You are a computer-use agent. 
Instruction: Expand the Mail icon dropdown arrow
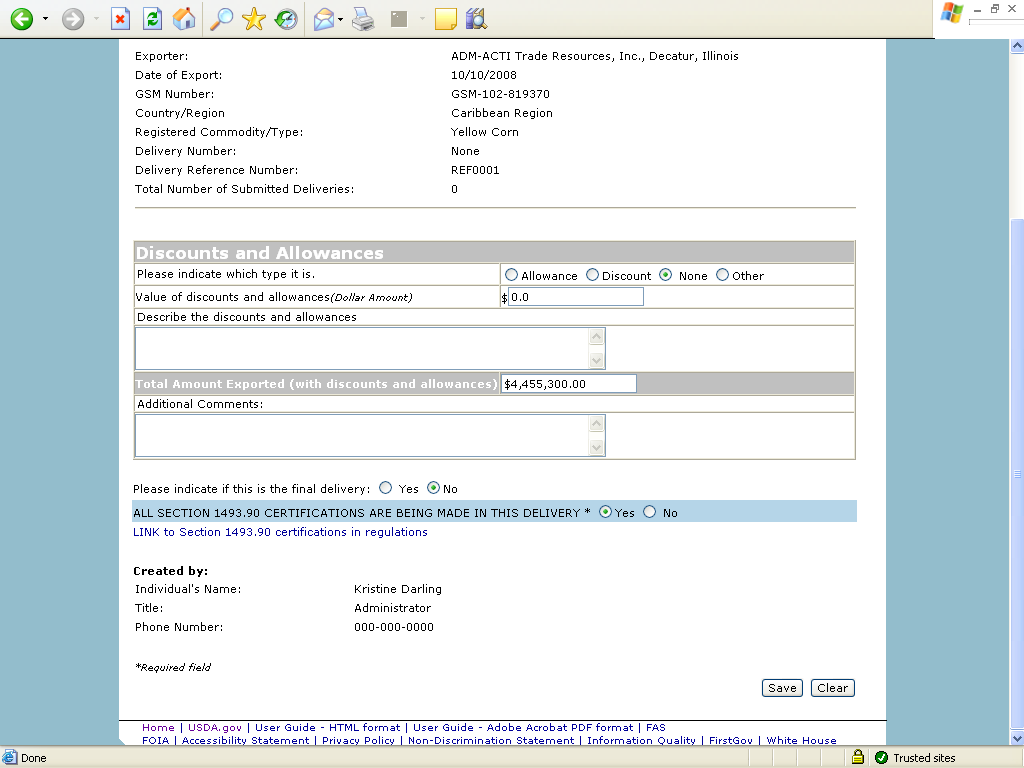[340, 19]
